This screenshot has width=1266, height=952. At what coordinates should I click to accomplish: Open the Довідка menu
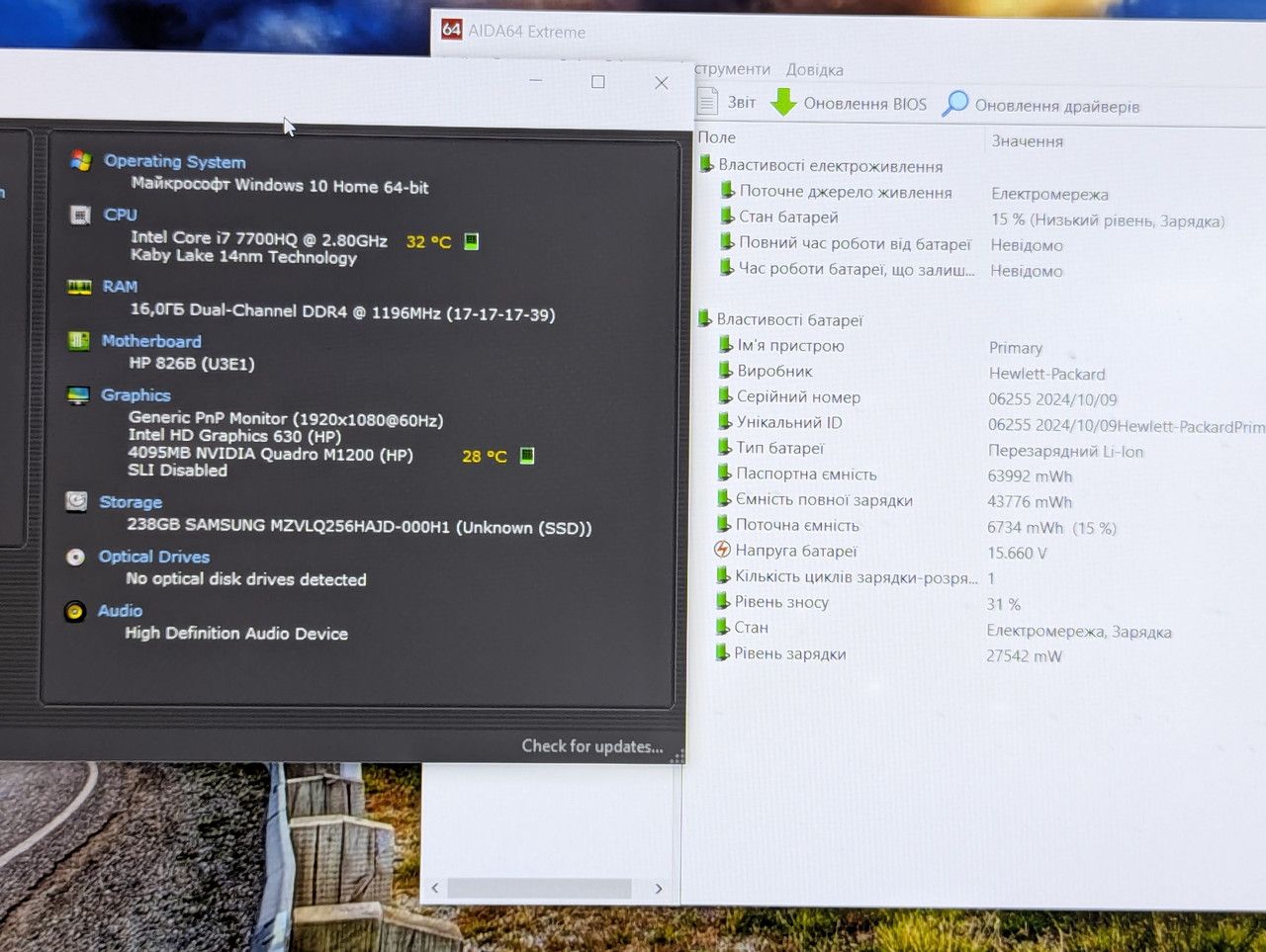pyautogui.click(x=815, y=70)
